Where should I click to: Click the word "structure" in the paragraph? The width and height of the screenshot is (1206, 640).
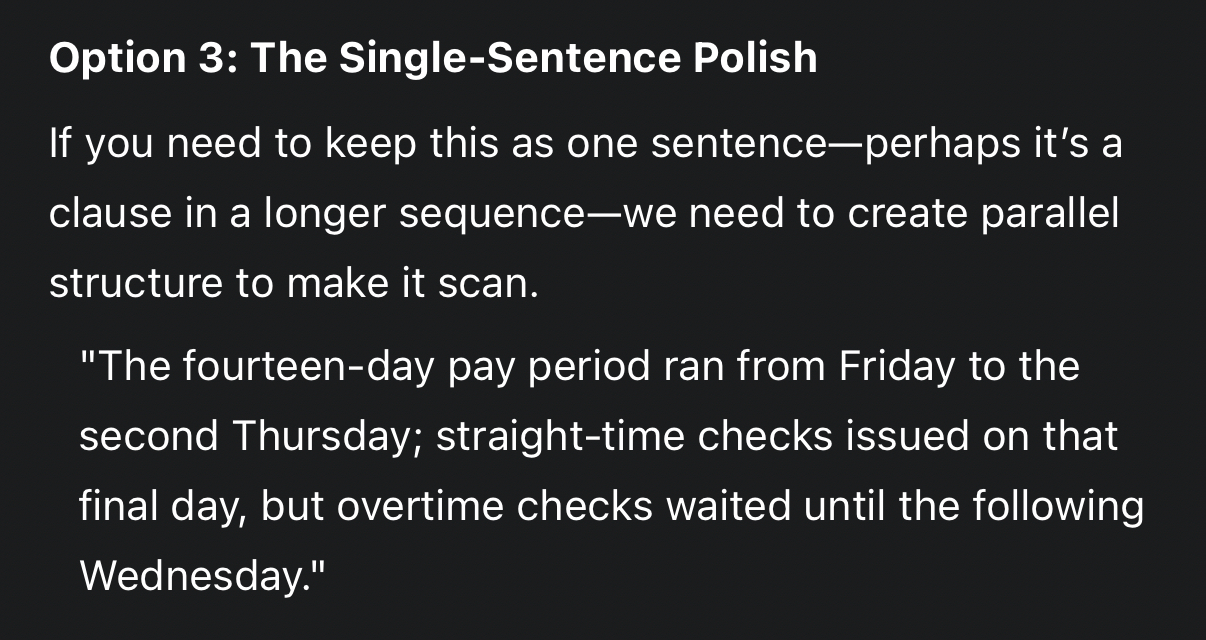tap(135, 284)
